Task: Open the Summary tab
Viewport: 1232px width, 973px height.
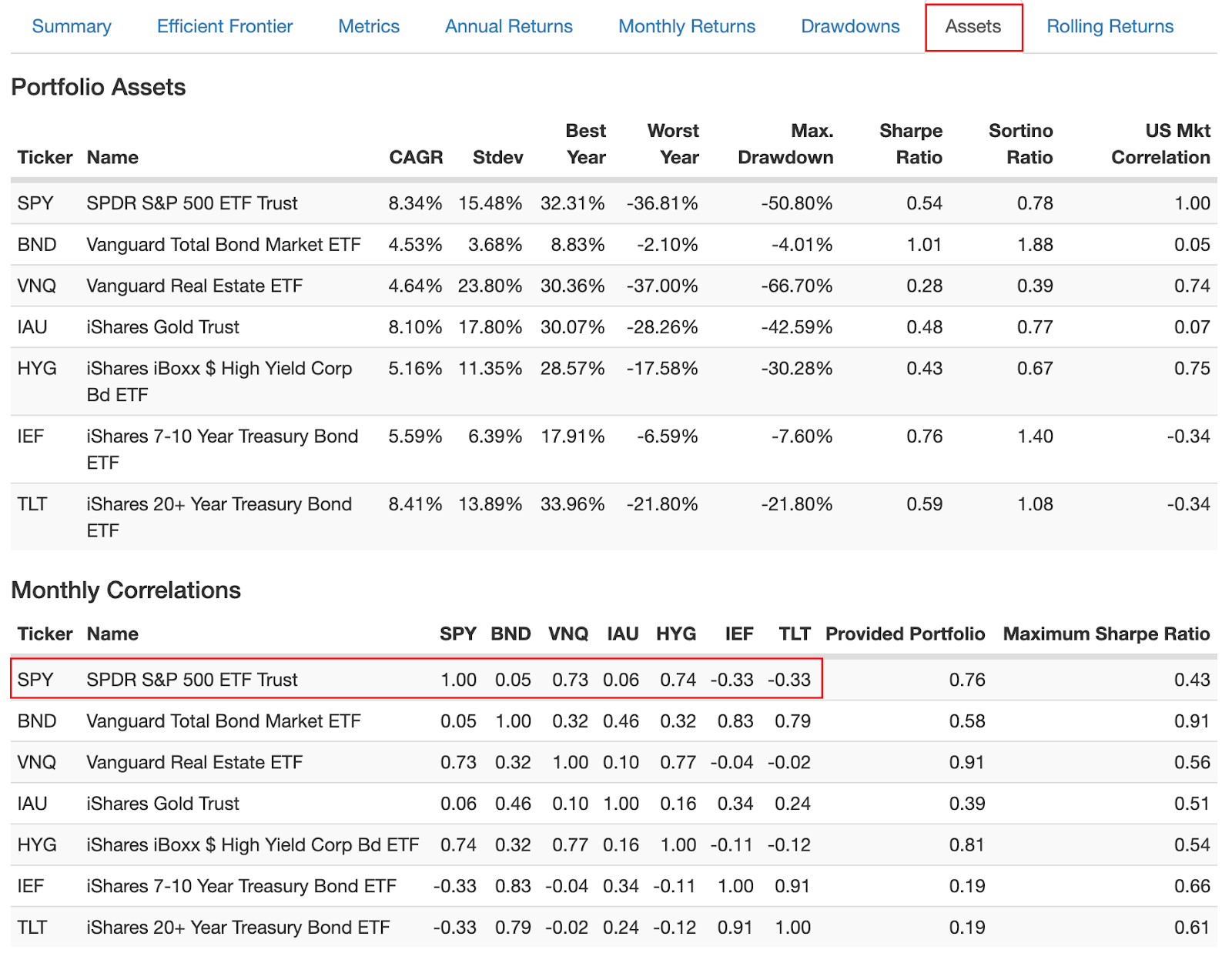Action: click(72, 26)
